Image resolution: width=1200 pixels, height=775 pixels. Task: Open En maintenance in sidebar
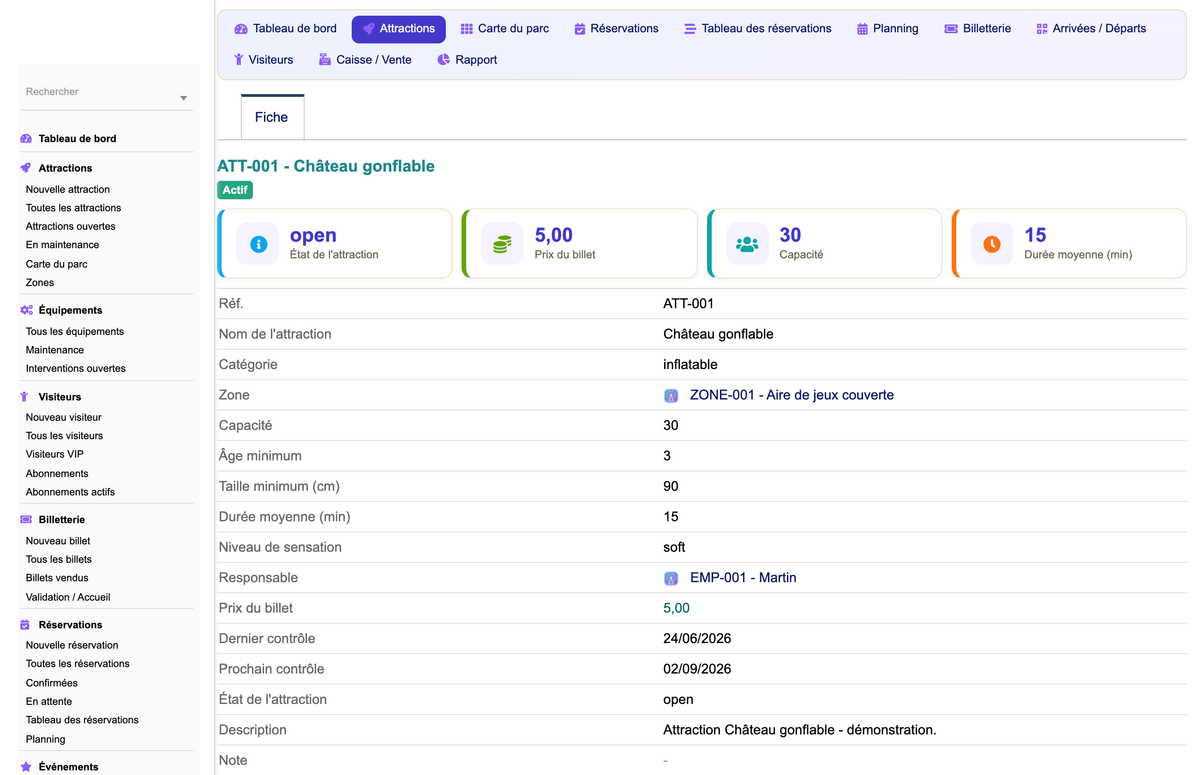(62, 245)
